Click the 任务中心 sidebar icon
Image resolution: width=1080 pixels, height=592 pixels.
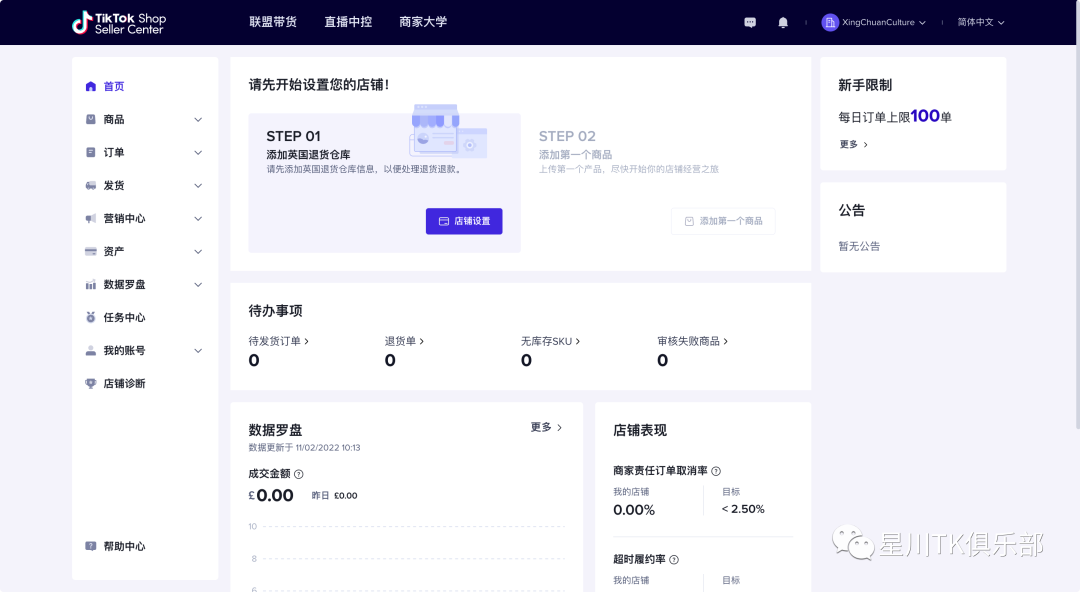tap(90, 317)
